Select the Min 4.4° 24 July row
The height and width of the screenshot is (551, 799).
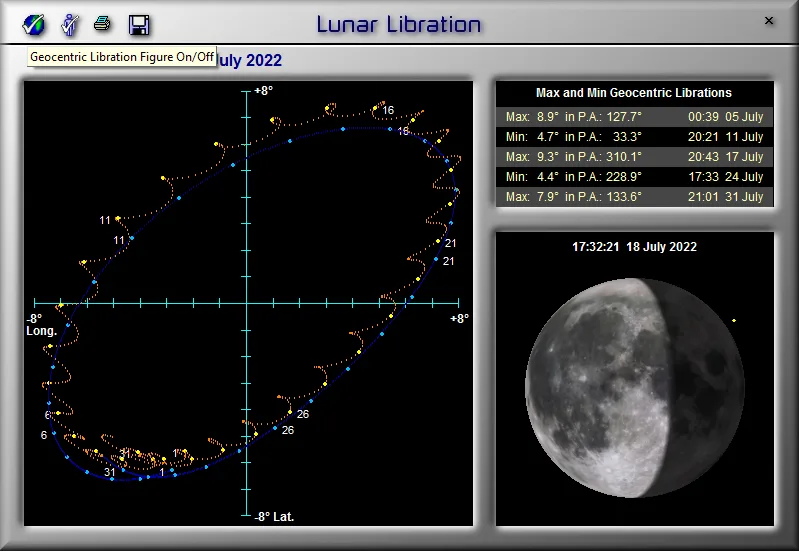[634, 176]
